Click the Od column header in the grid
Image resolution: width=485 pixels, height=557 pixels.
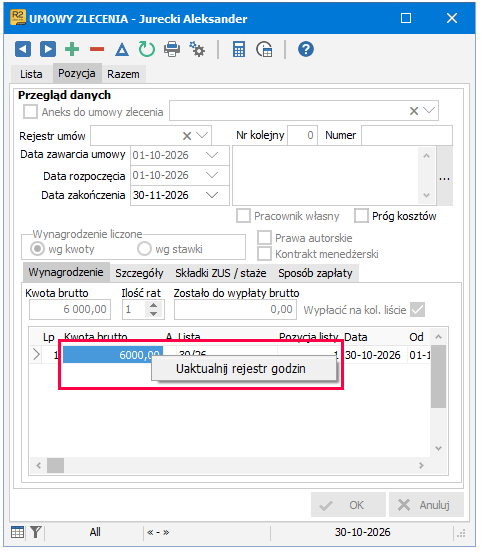tap(416, 337)
